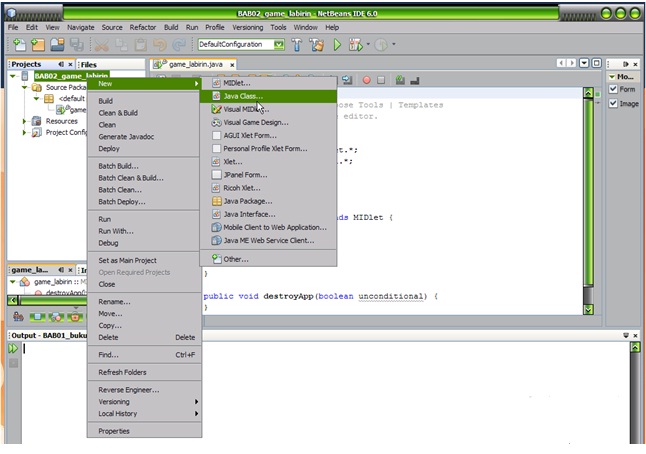Image resolution: width=646 pixels, height=454 pixels.
Task: Click the Other file type icon
Action: tap(216, 259)
